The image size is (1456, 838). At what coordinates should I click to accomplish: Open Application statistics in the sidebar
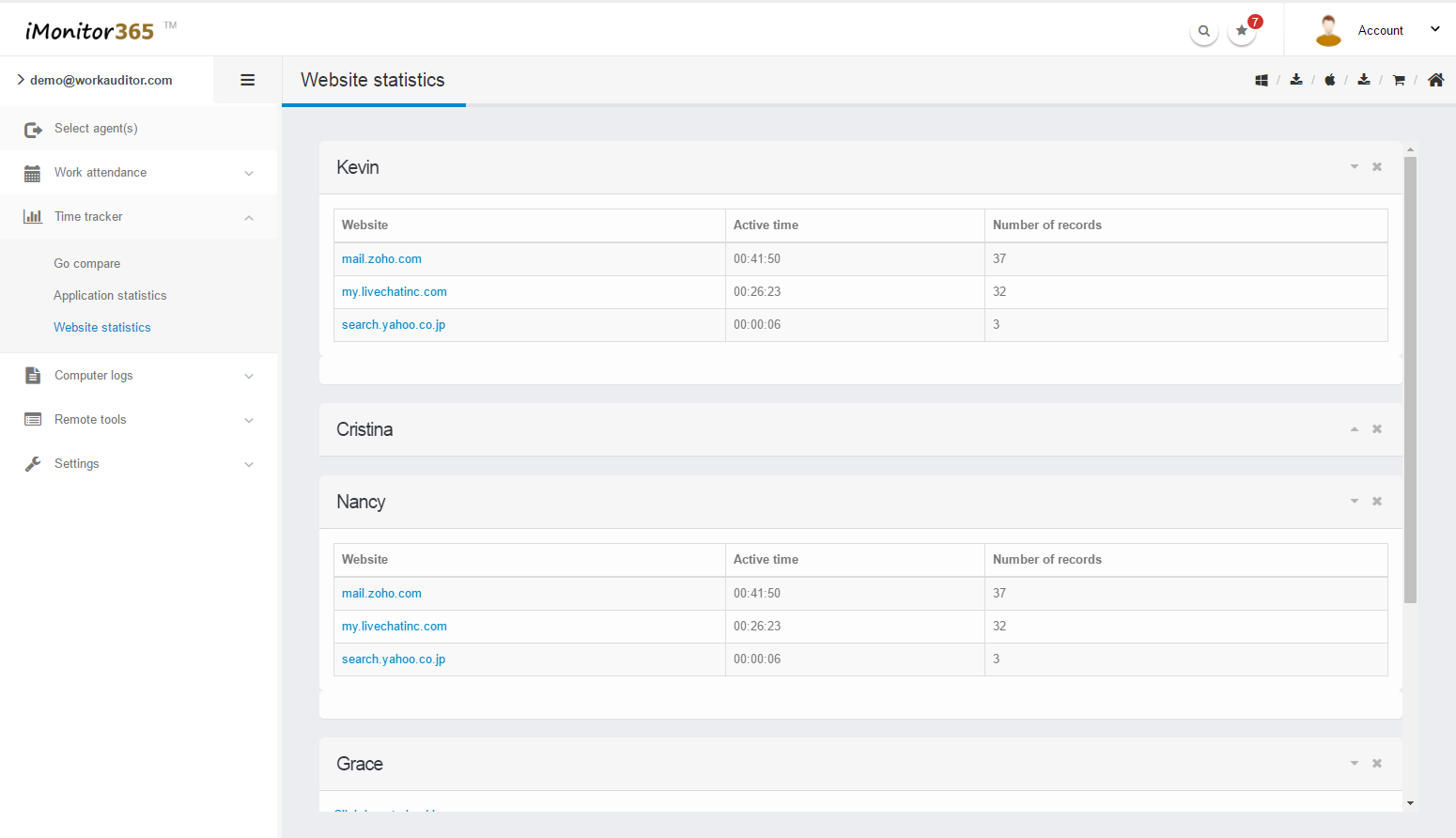coord(110,295)
